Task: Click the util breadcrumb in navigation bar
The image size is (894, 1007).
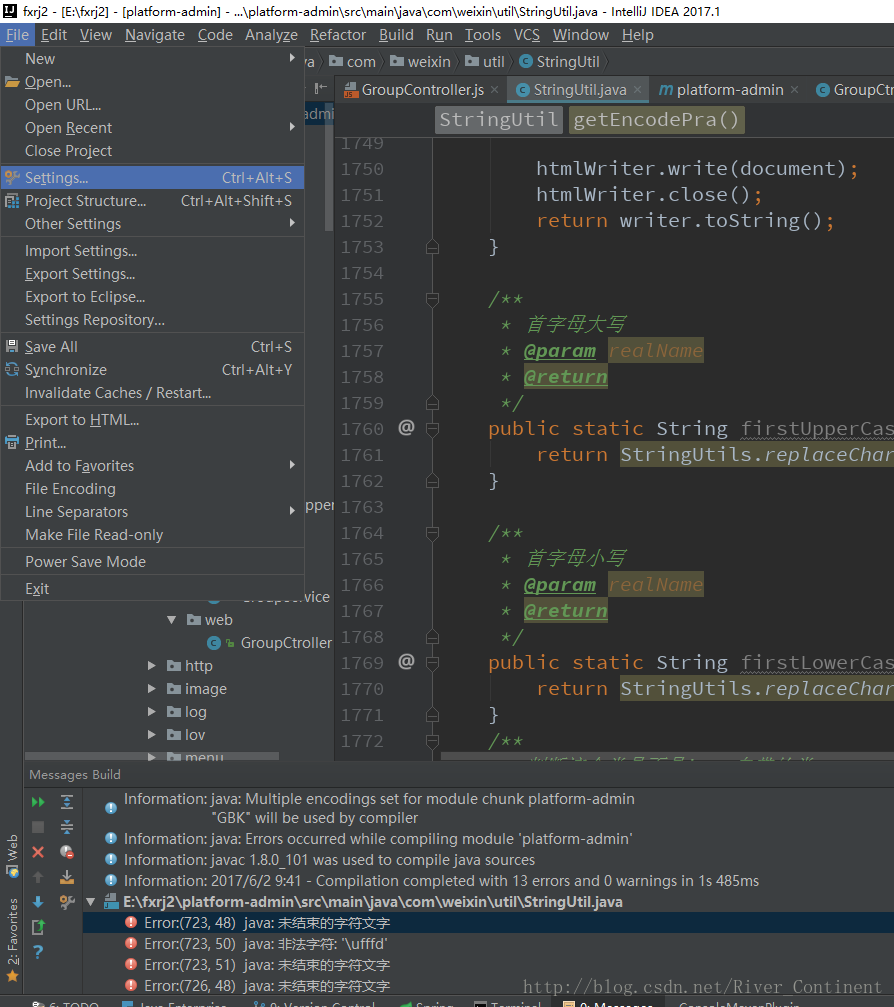Action: [486, 62]
